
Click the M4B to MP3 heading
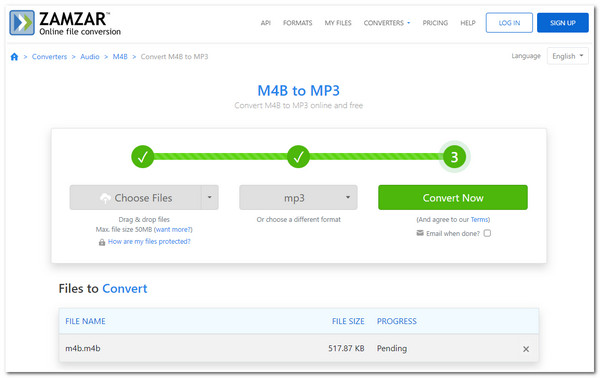tap(298, 91)
